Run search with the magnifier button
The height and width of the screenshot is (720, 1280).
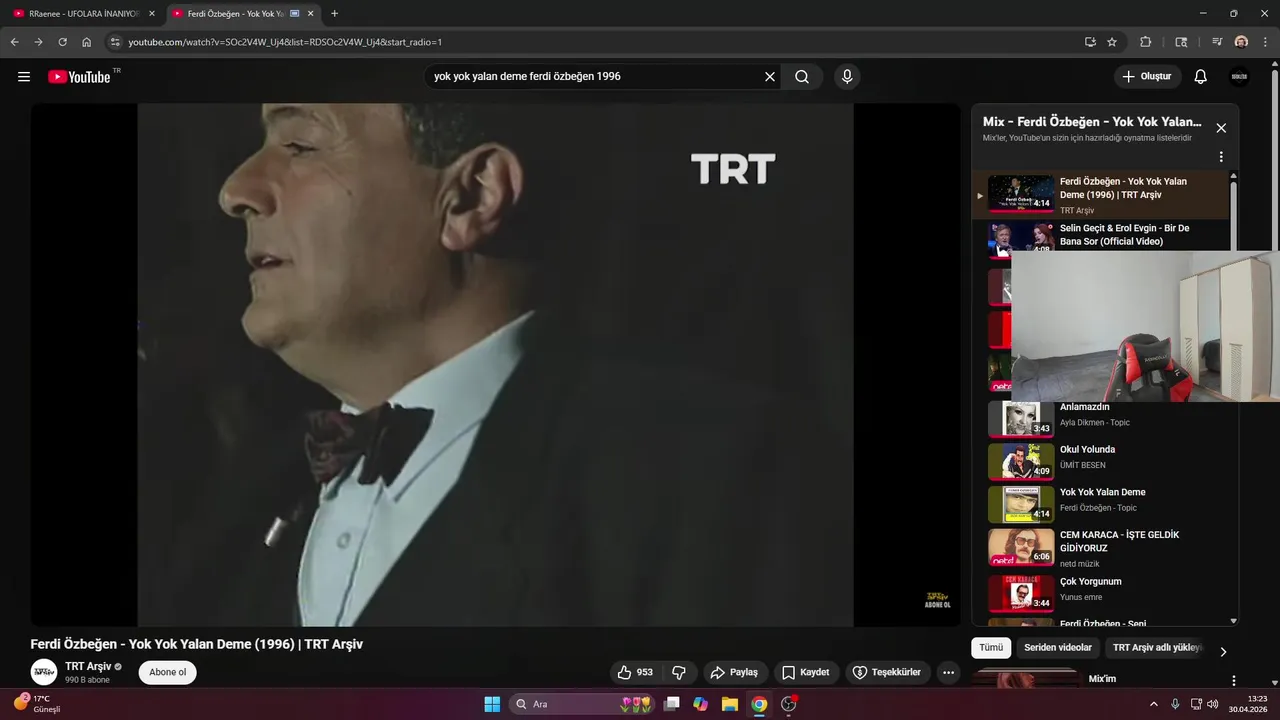tap(802, 77)
